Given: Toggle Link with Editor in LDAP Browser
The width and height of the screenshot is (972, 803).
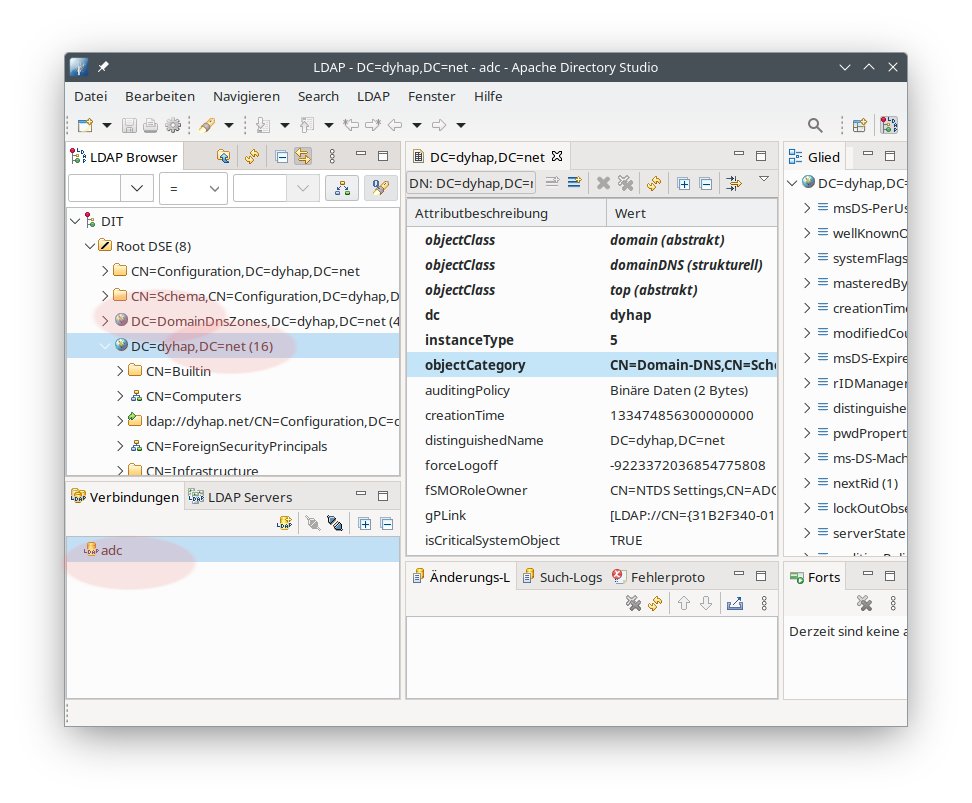Looking at the screenshot, I should coord(302,156).
